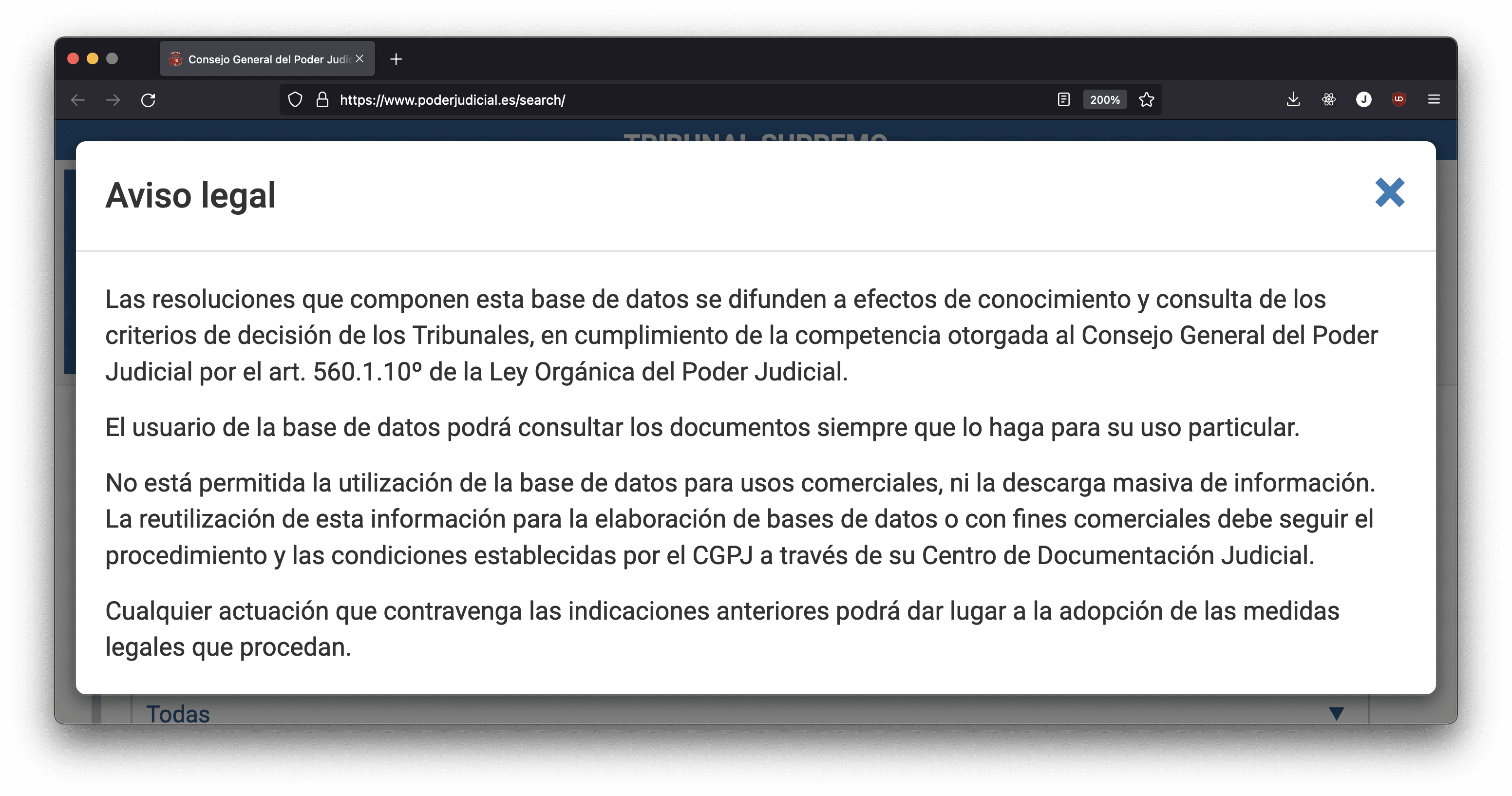Open the tracking protection shield panel
Screen dimensions: 1512x796
coord(295,100)
